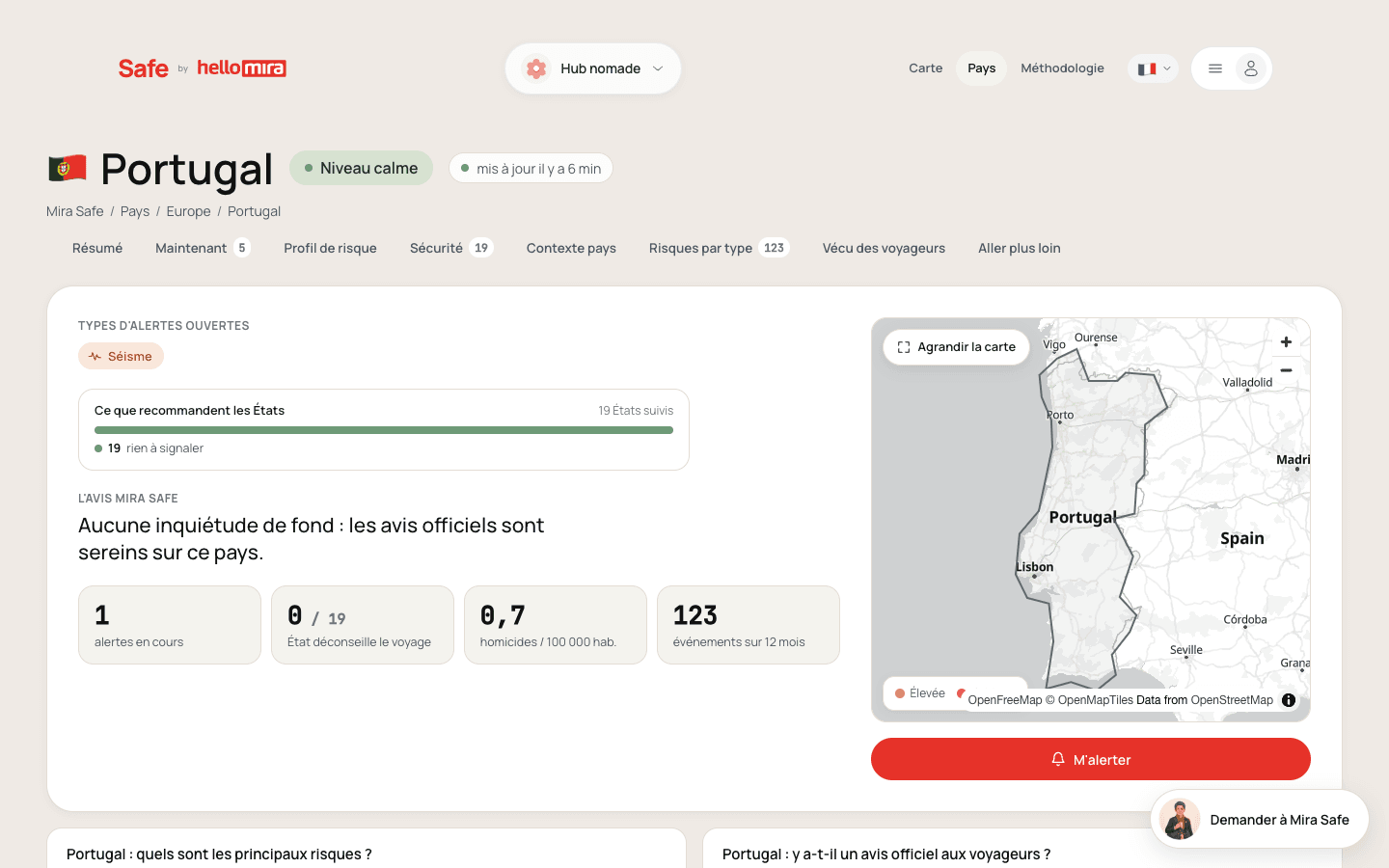Open Portugal principaux risques question card
Viewport: 1389px width, 868px height.
367,849
